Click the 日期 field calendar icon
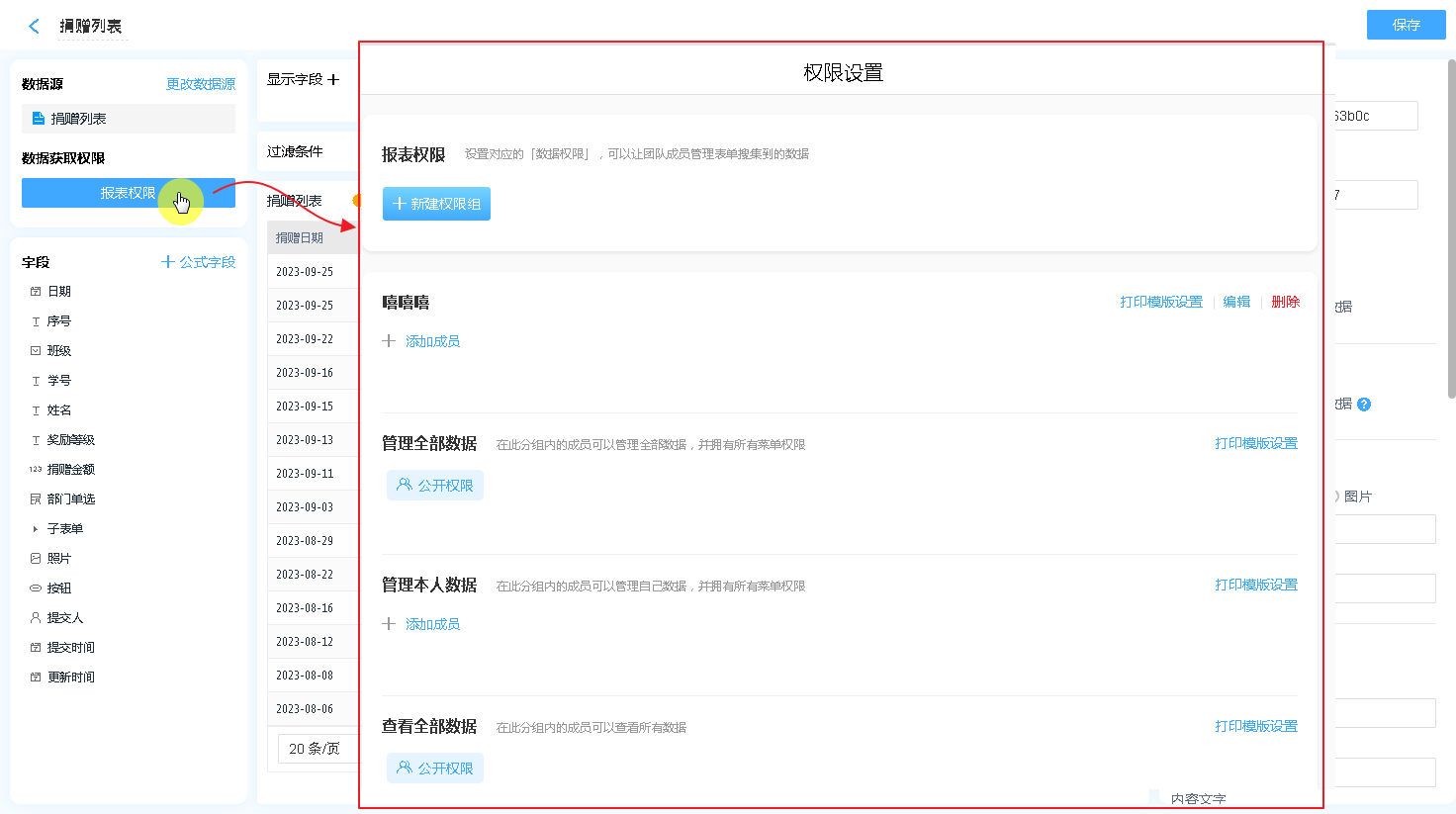 click(36, 292)
